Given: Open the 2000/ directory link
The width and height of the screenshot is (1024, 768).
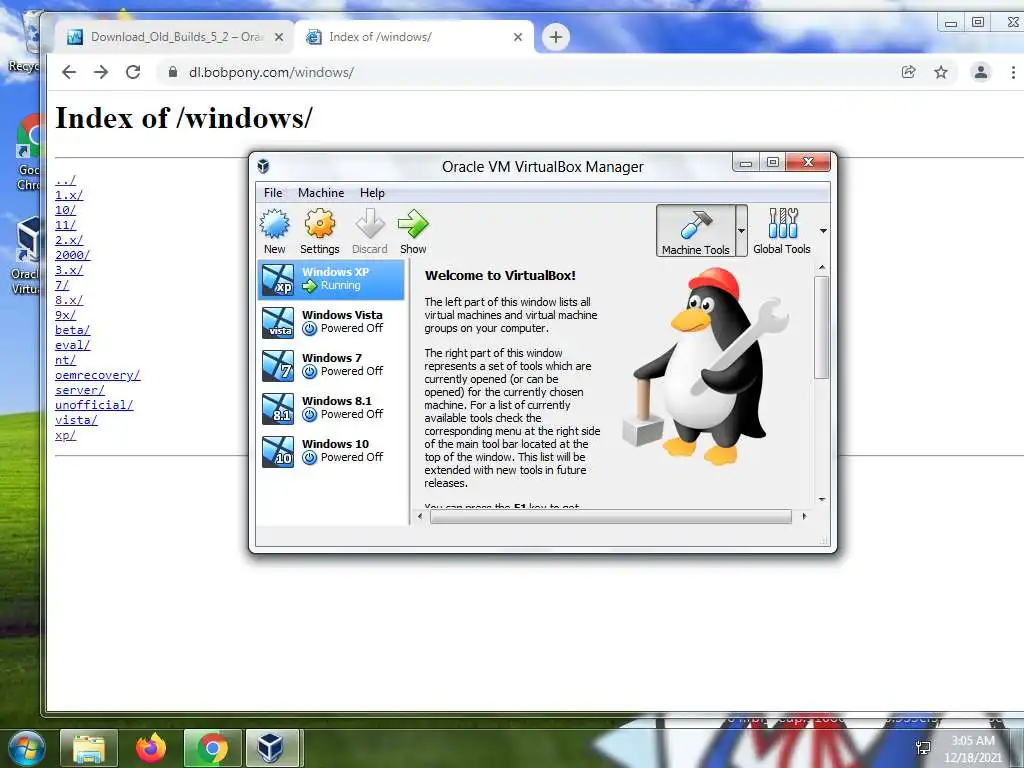Looking at the screenshot, I should point(72,255).
